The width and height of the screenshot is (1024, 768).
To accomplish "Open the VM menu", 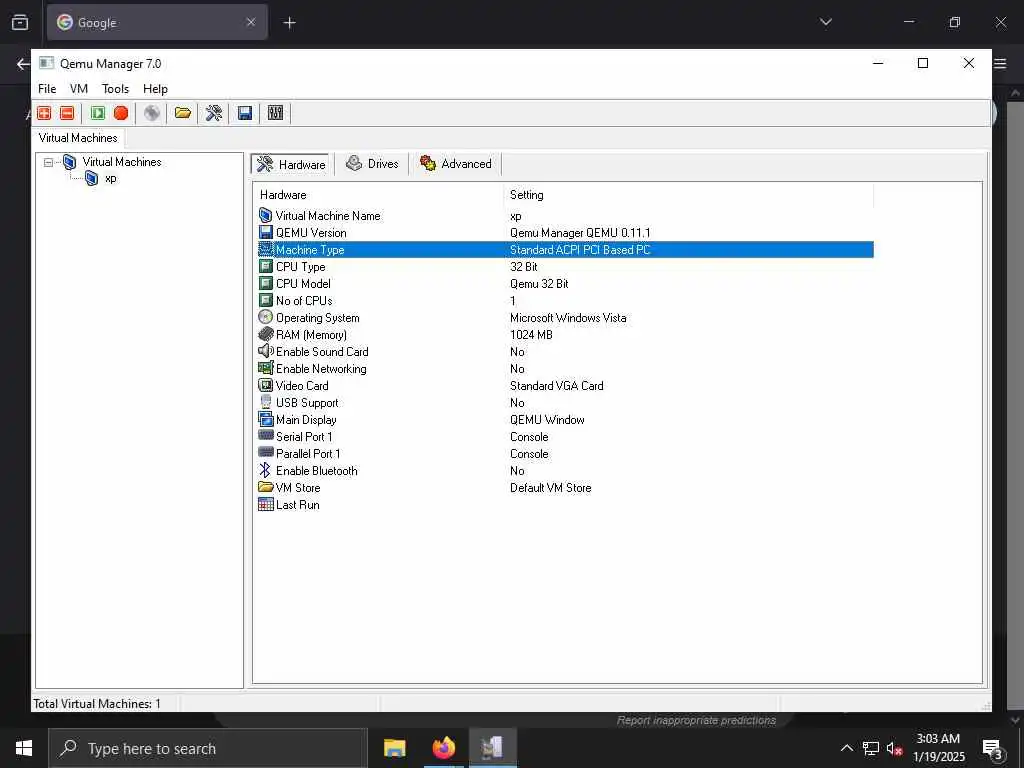I will (x=78, y=89).
